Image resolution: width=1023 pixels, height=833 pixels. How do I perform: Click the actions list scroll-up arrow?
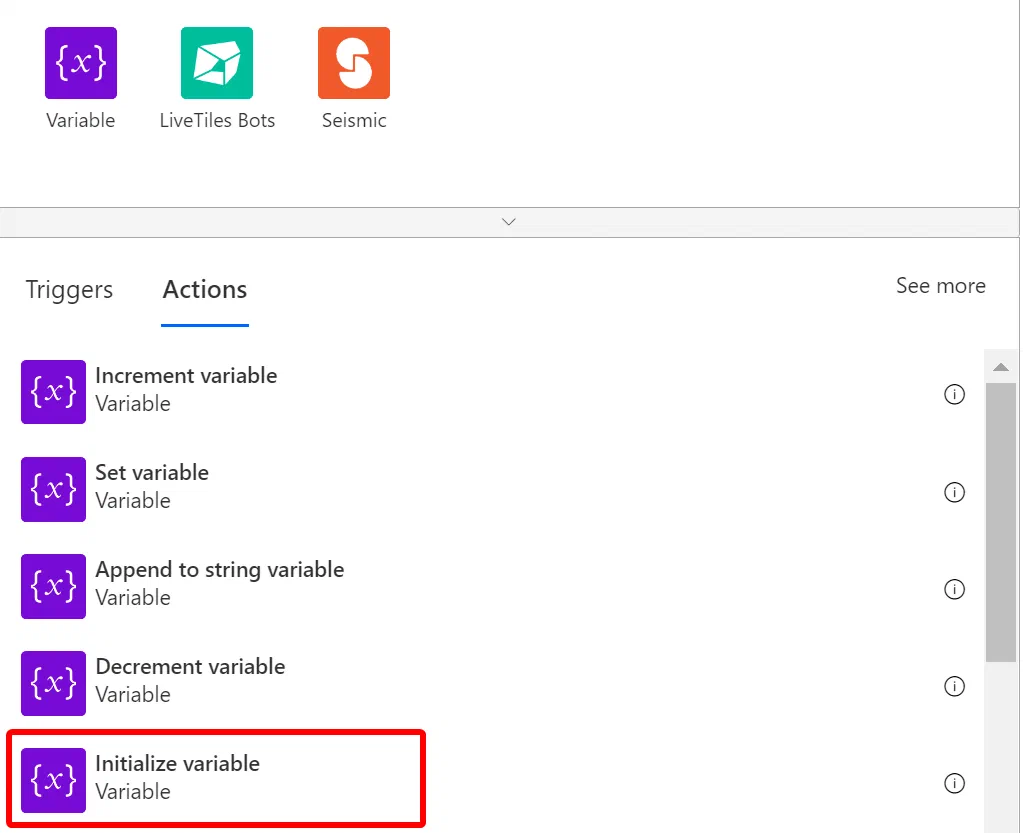1001,367
